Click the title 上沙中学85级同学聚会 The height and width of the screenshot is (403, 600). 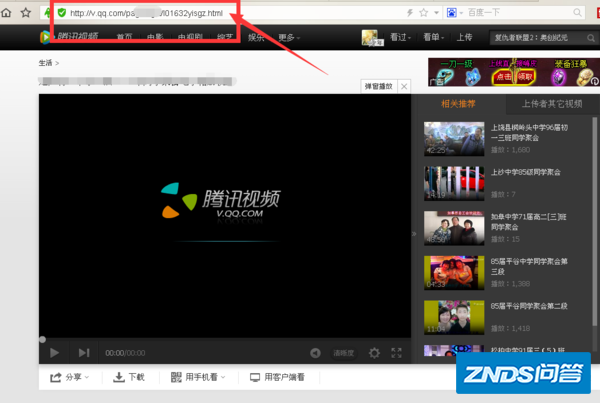[x=526, y=172]
